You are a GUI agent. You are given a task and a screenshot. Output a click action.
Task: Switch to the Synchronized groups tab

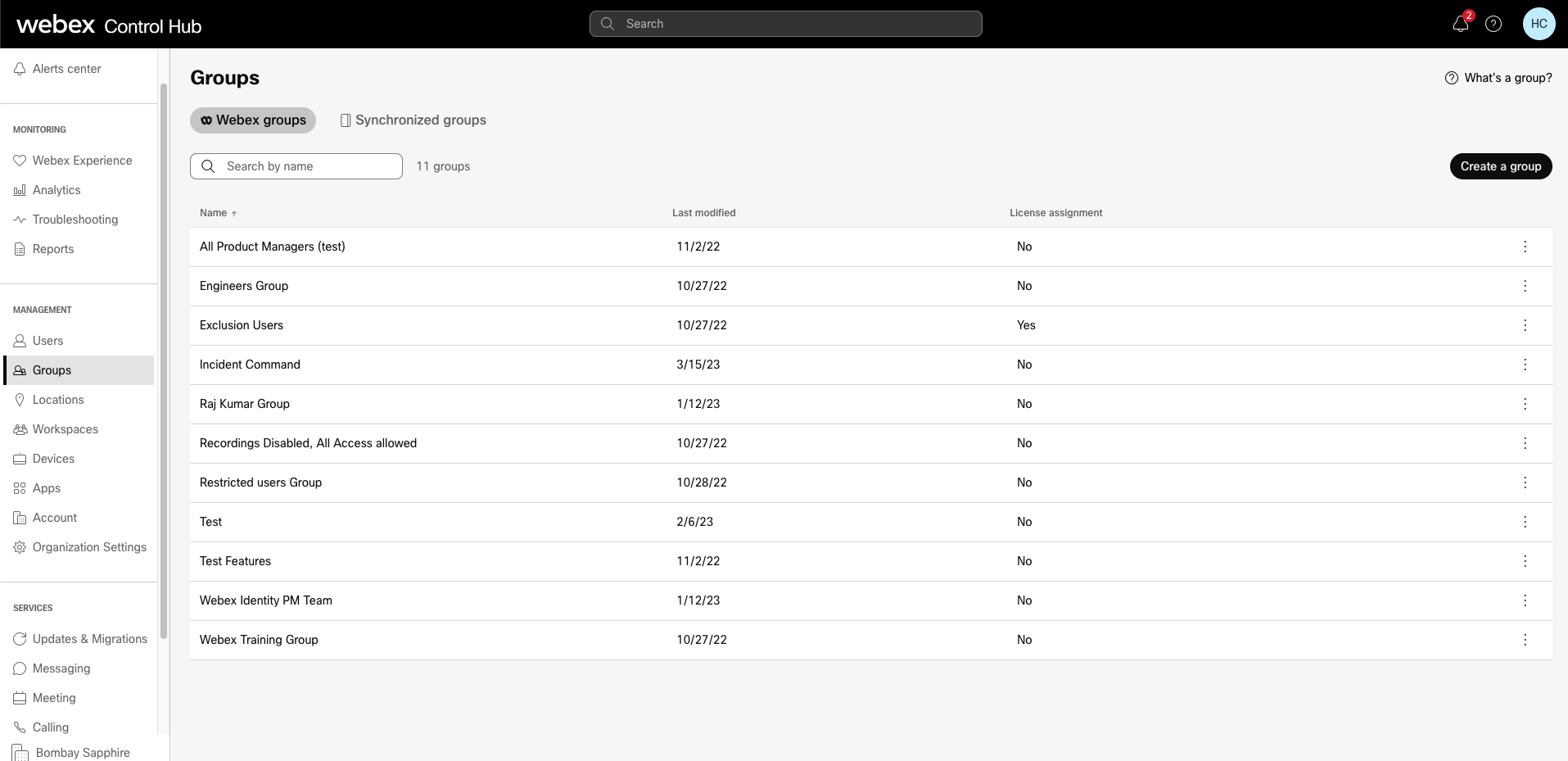pyautogui.click(x=413, y=120)
